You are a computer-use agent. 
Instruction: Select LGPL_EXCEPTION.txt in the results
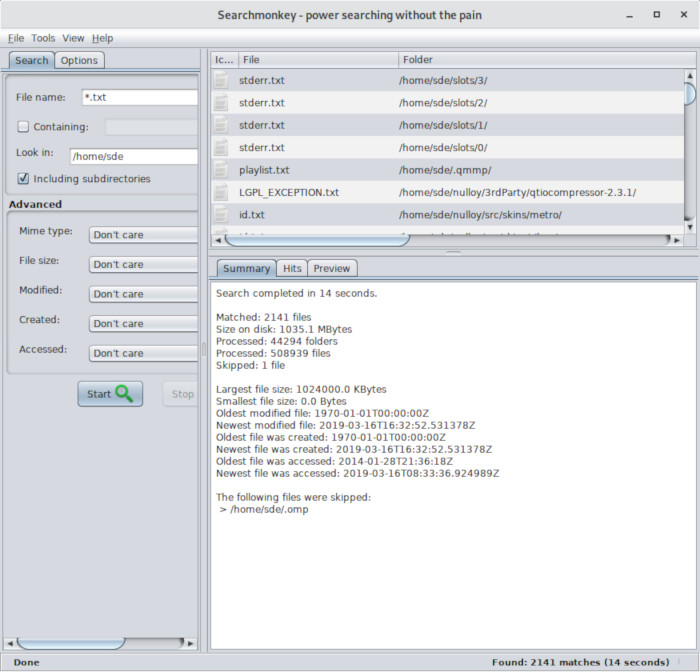[x=289, y=192]
